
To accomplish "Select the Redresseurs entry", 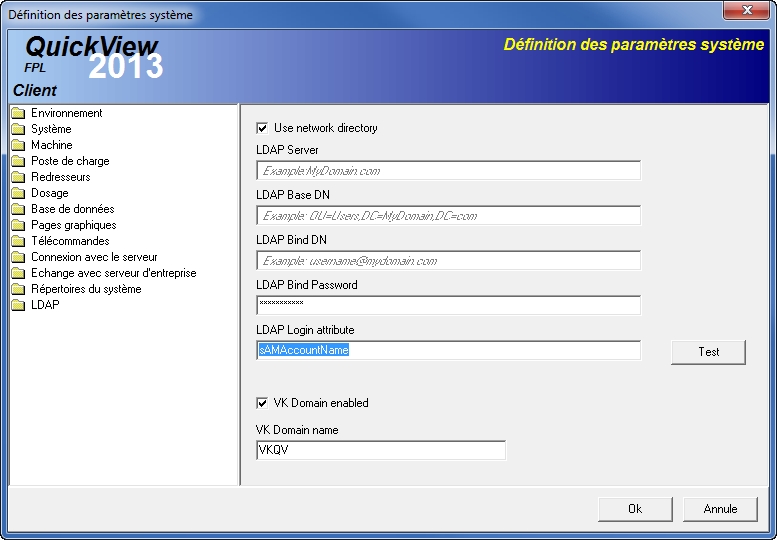I will (60, 177).
